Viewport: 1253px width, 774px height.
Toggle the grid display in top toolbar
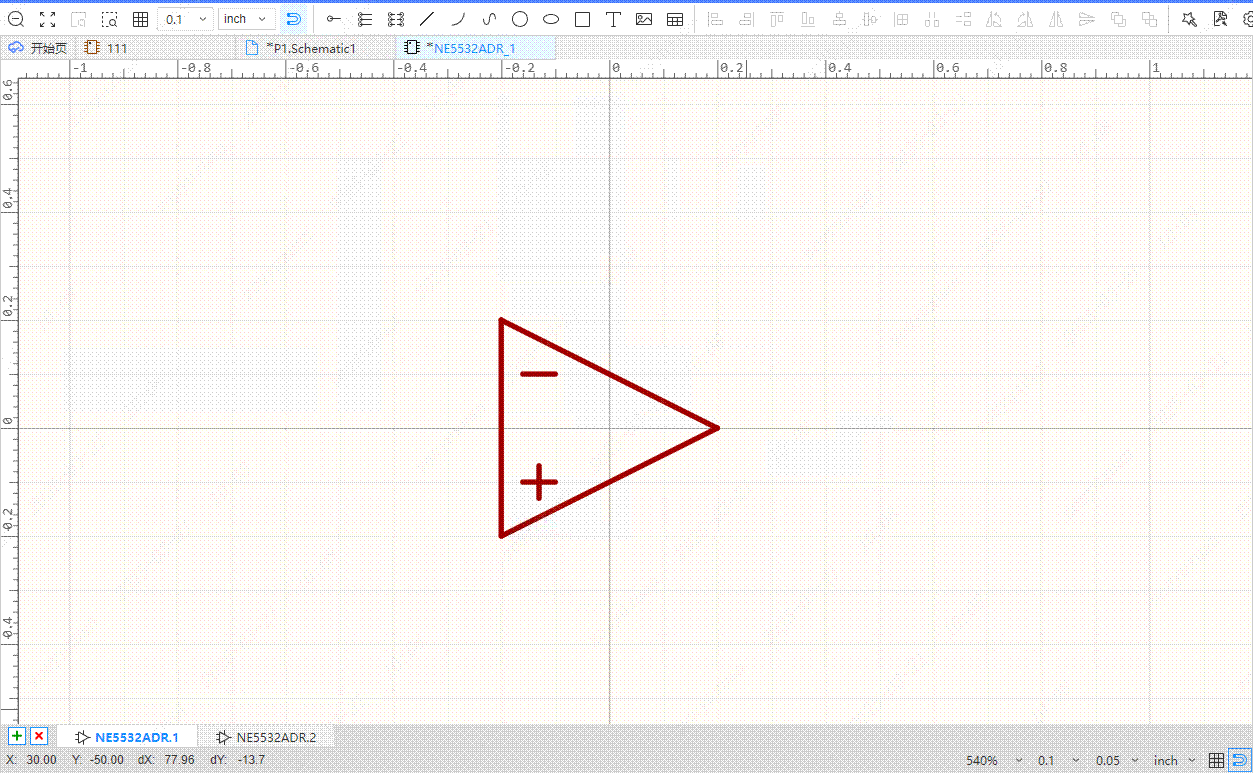point(140,19)
